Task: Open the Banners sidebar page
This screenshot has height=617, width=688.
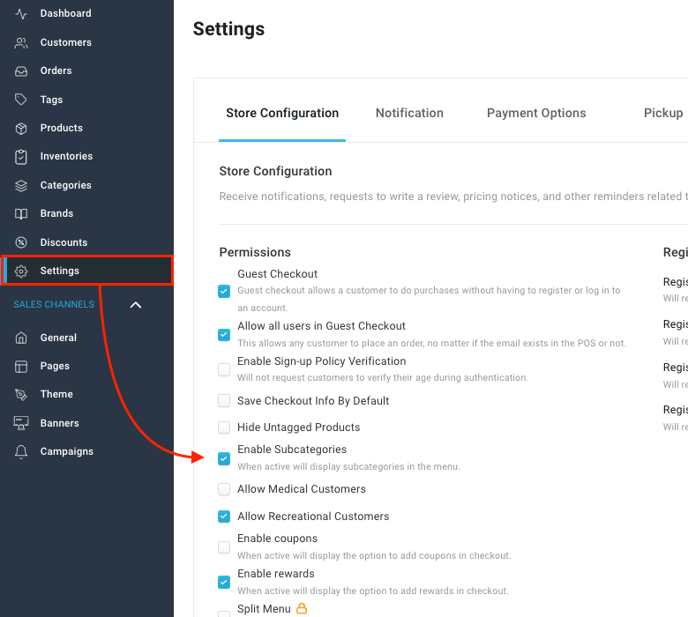Action: pos(59,423)
